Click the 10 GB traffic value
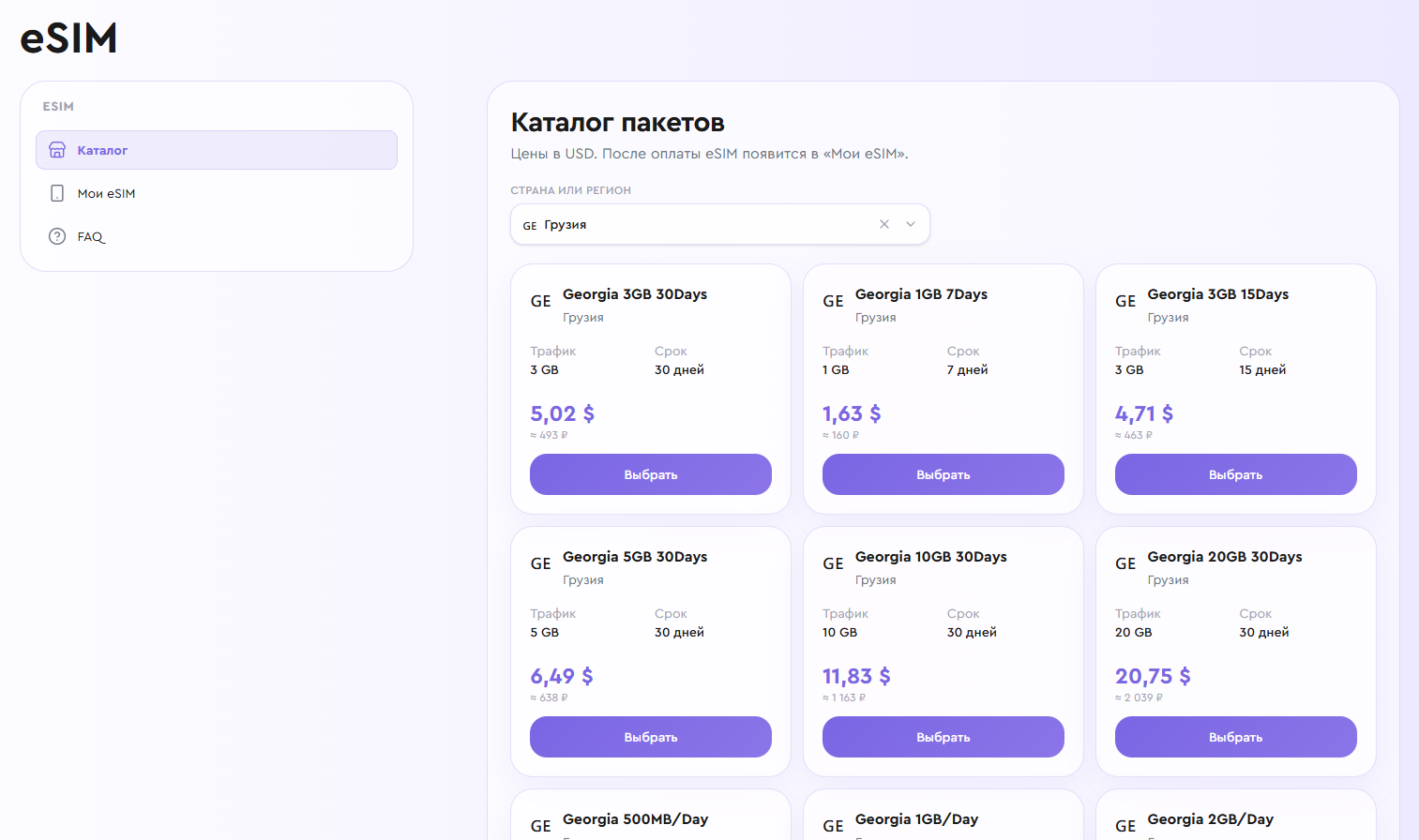 840,633
